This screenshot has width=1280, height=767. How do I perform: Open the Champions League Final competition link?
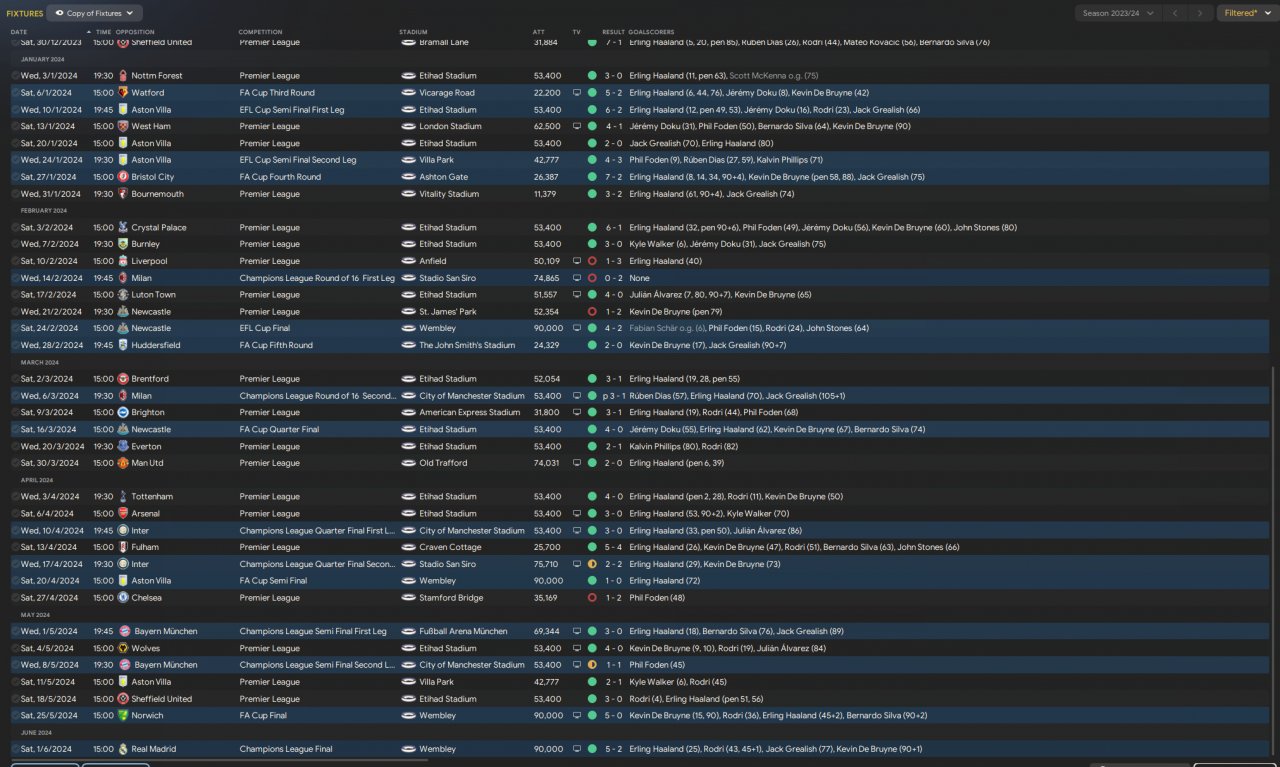click(x=288, y=749)
